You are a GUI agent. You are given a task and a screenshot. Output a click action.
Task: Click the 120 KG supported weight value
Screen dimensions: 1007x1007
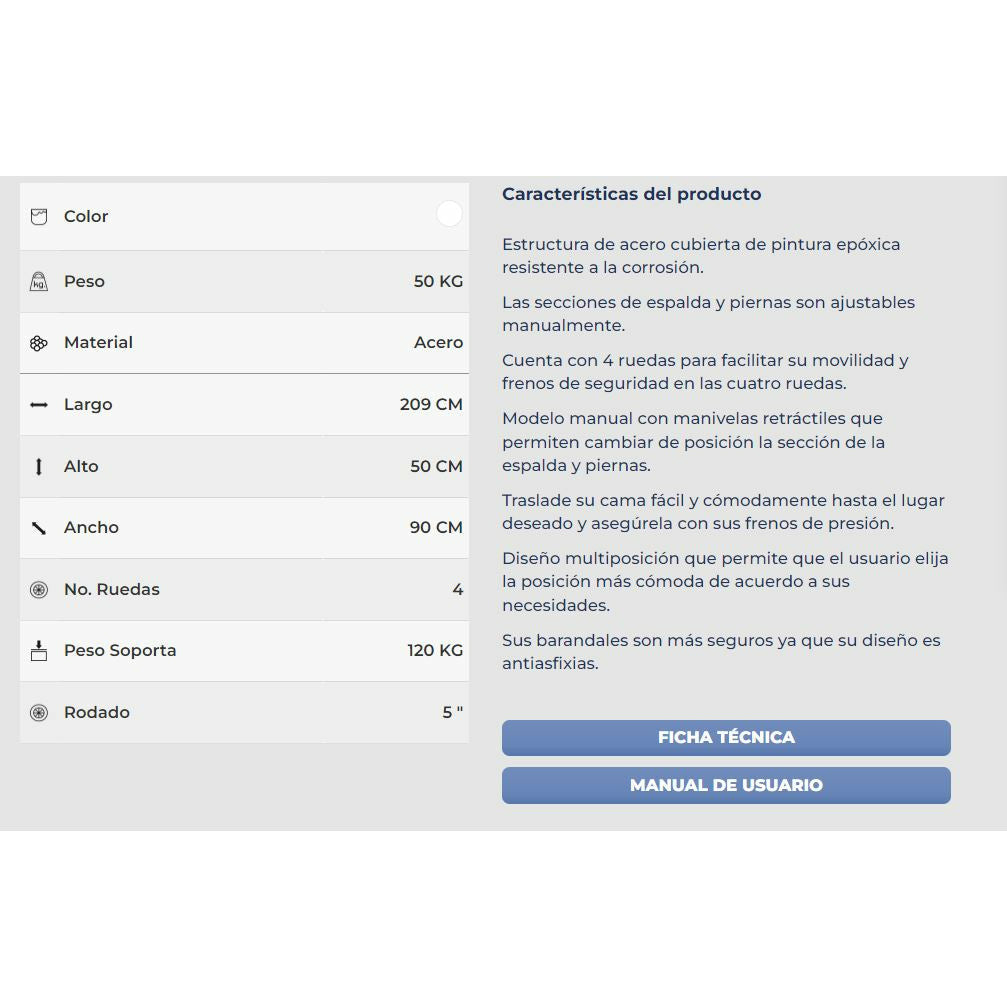tap(435, 651)
